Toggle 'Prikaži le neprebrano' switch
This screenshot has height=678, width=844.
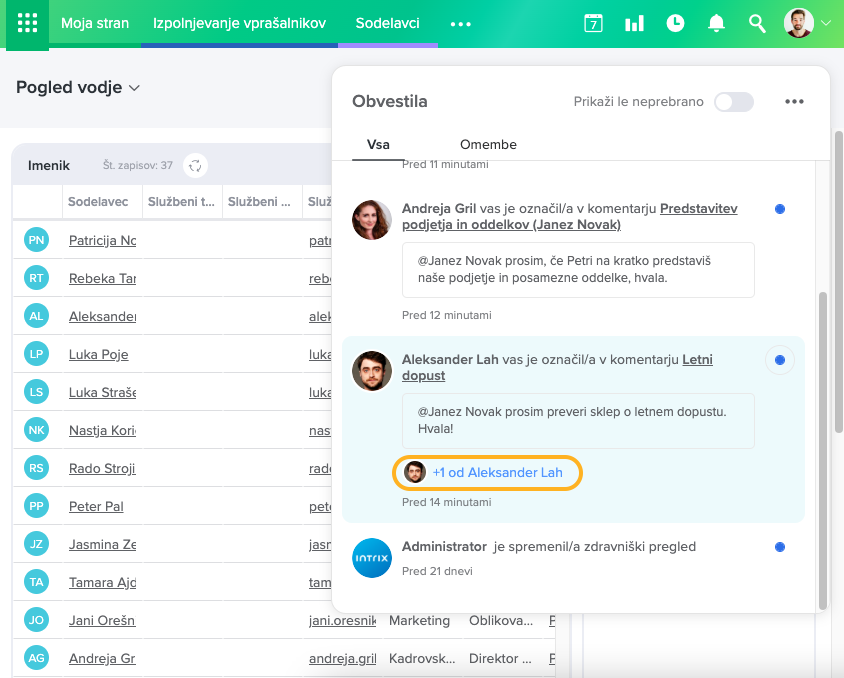coord(733,102)
